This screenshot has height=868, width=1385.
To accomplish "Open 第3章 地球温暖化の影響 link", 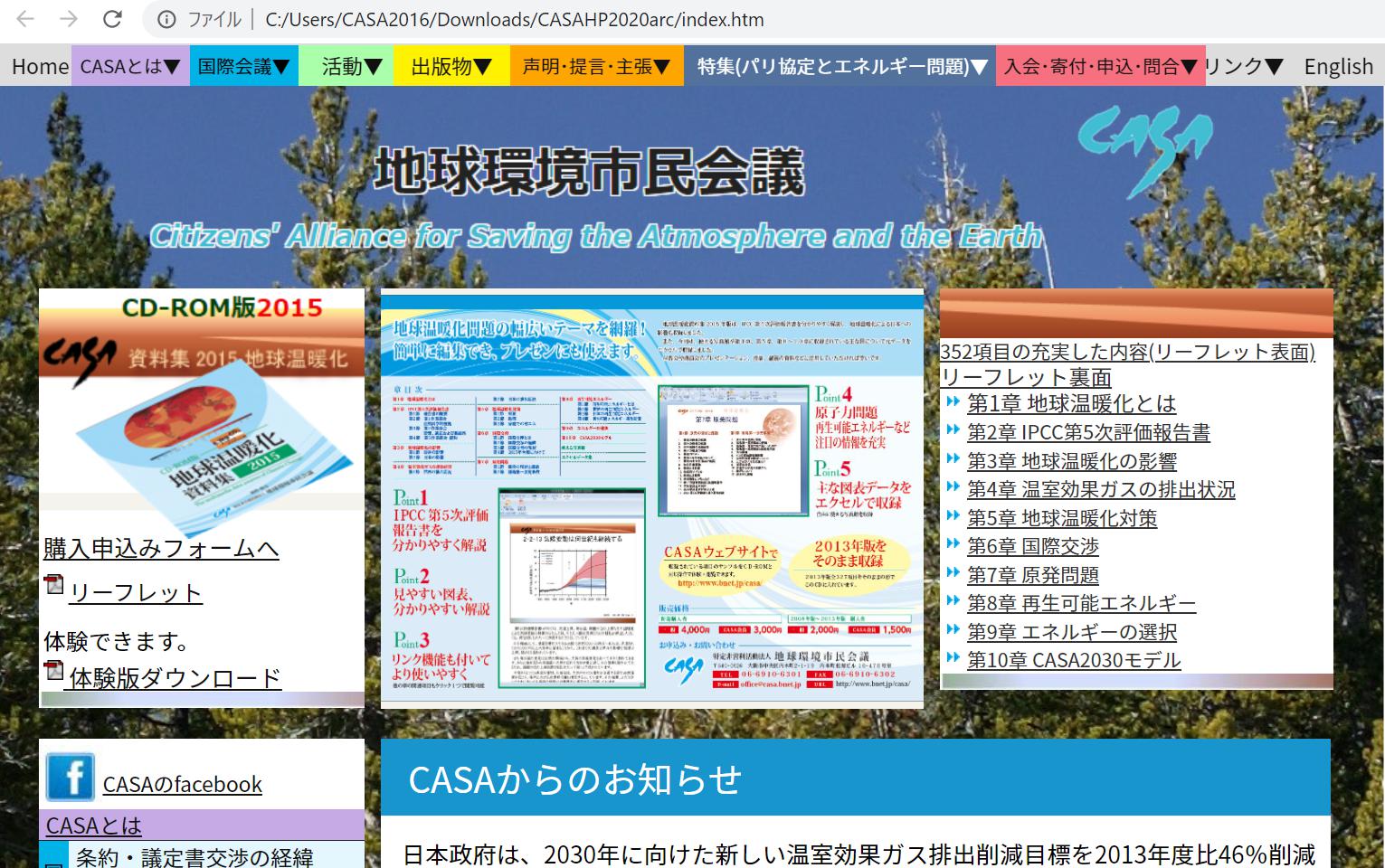I will (x=1072, y=460).
